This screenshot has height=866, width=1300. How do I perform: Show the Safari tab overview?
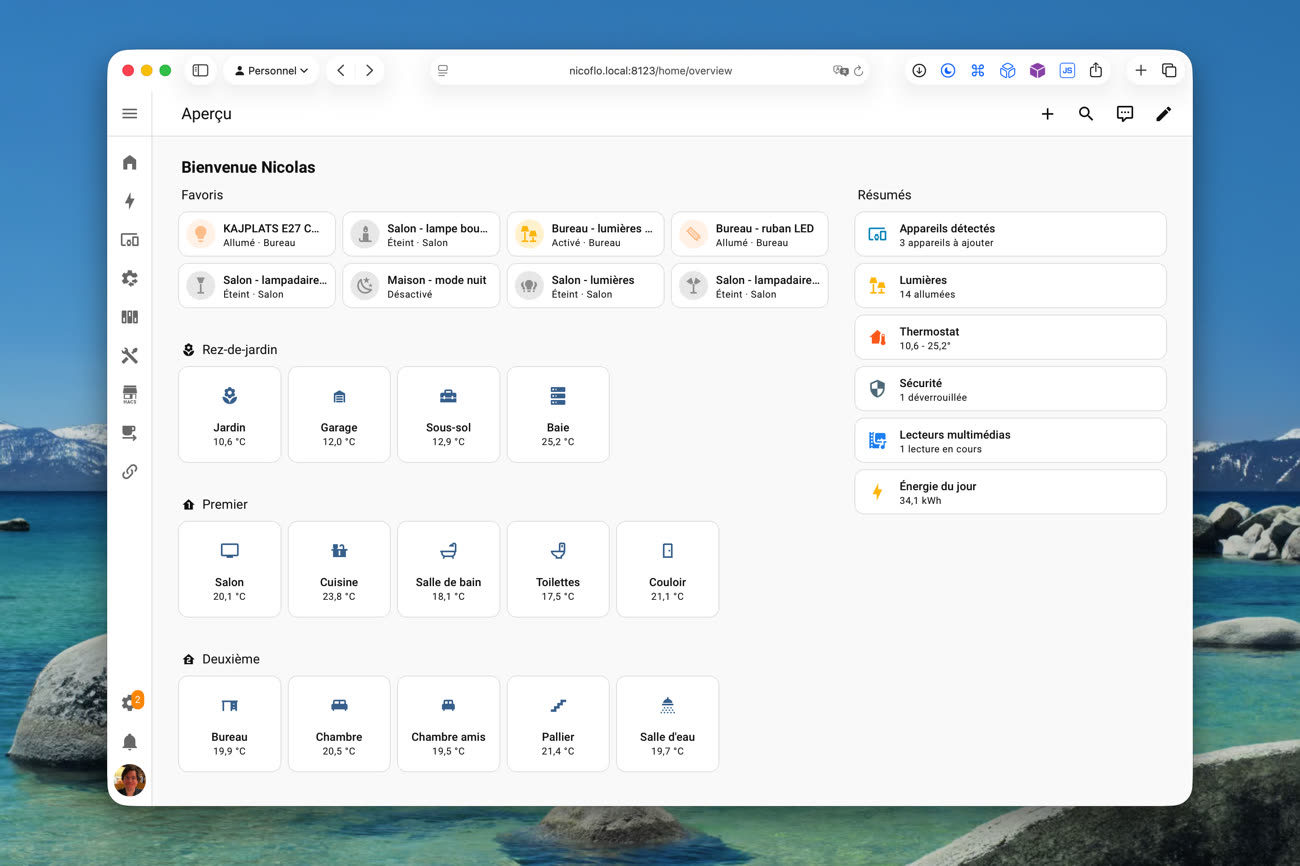point(1169,71)
